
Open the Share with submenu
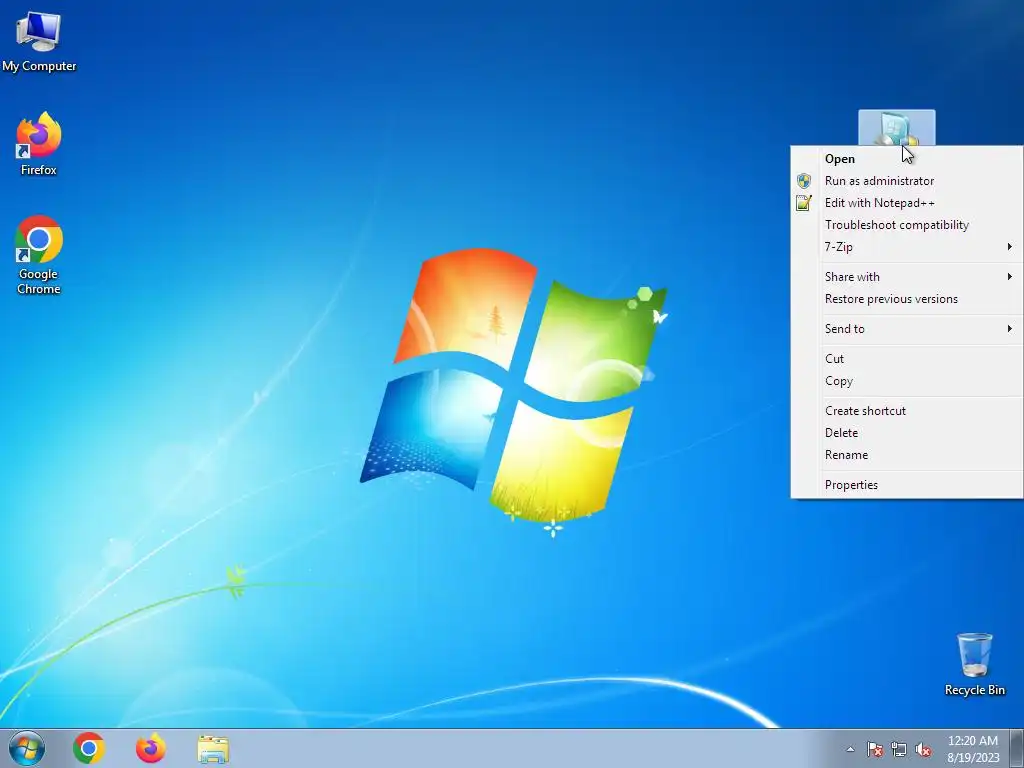pos(906,277)
